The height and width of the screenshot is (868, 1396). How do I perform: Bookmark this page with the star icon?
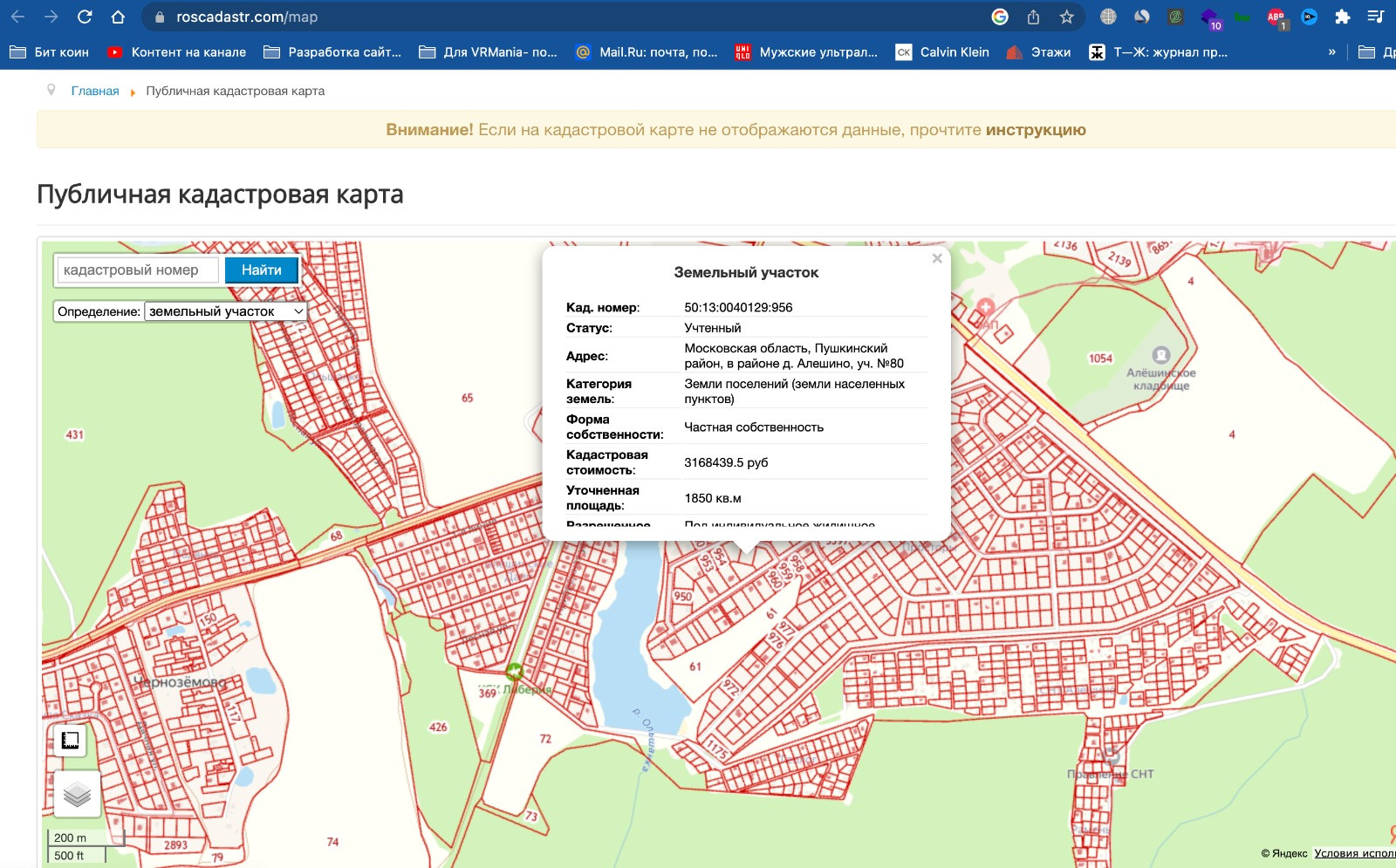pyautogui.click(x=1066, y=17)
